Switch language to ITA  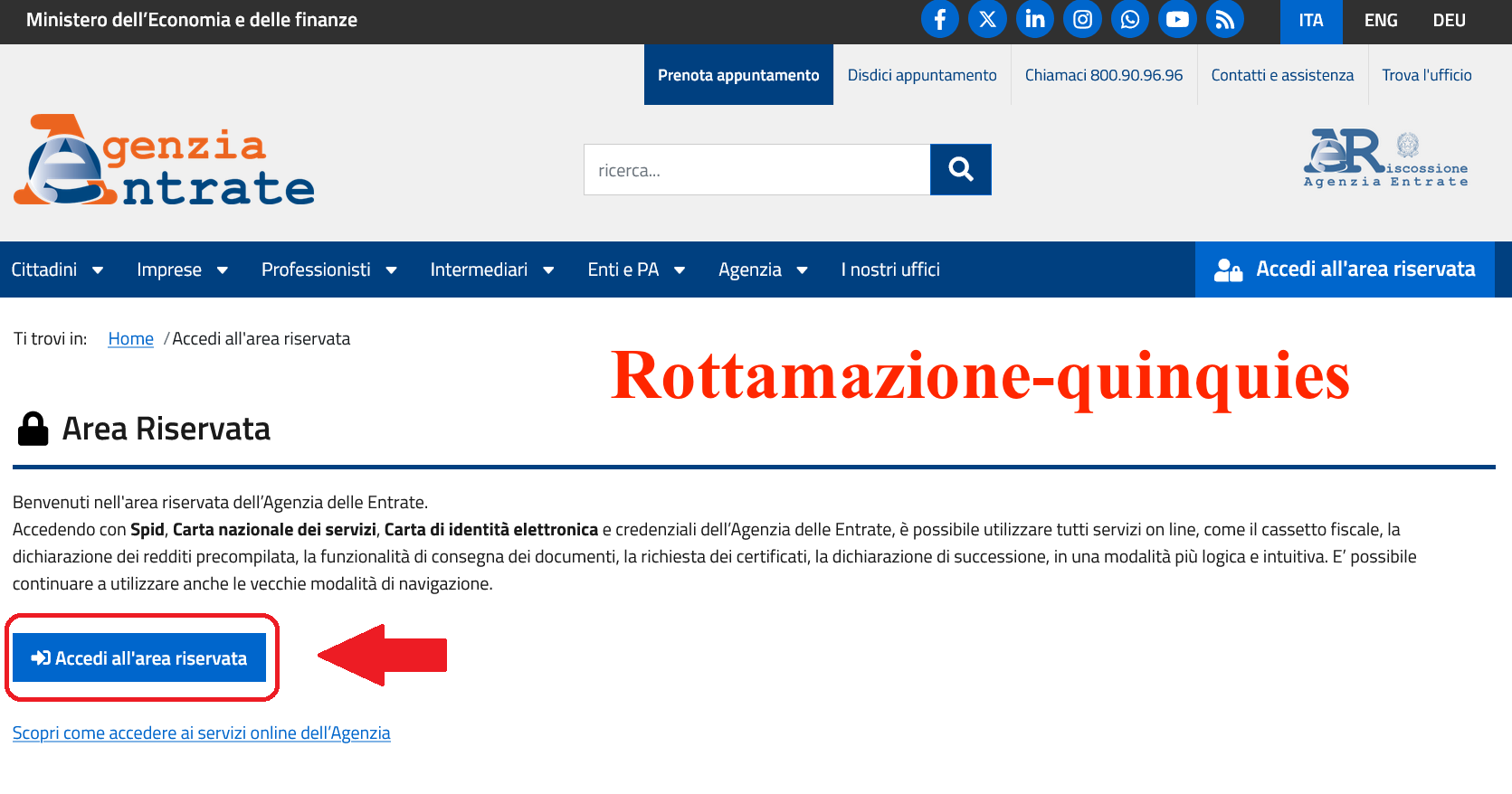[1311, 21]
